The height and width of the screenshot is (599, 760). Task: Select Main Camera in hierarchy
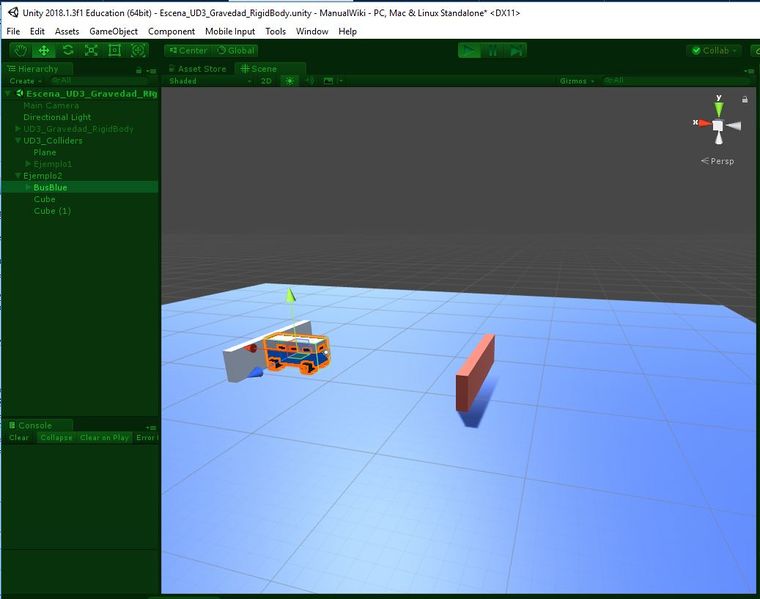51,106
